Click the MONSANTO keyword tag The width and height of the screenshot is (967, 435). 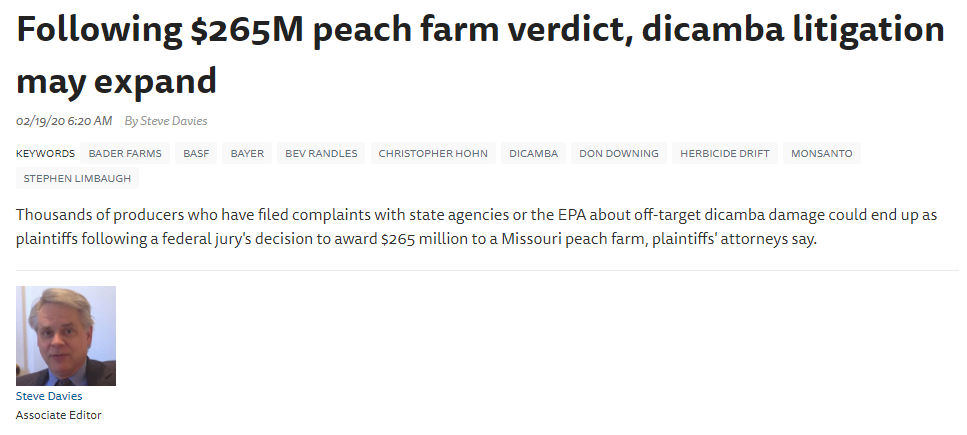(x=821, y=154)
